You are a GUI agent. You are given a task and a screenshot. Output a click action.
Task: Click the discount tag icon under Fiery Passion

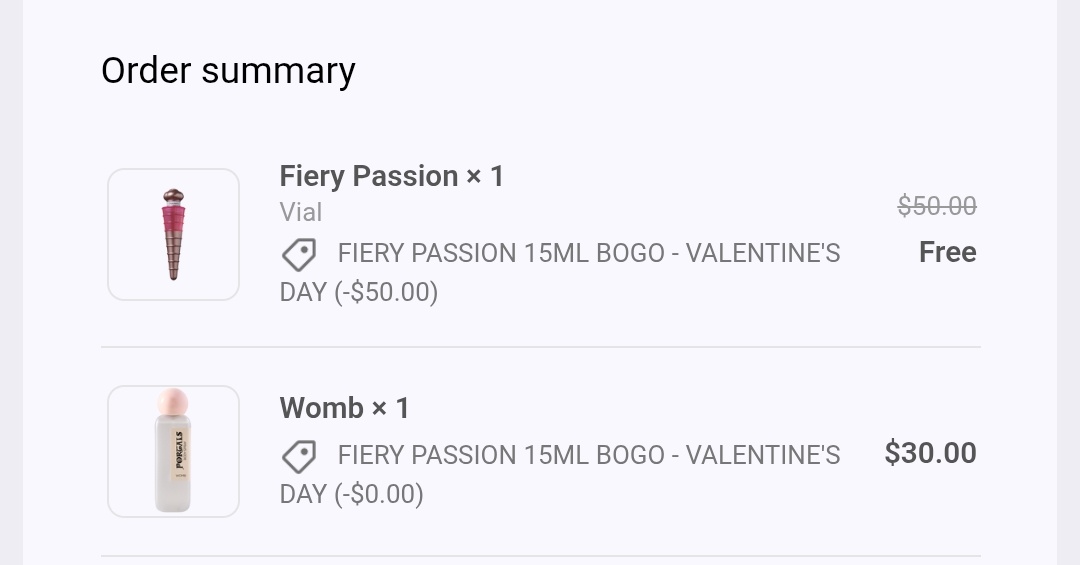pyautogui.click(x=298, y=255)
